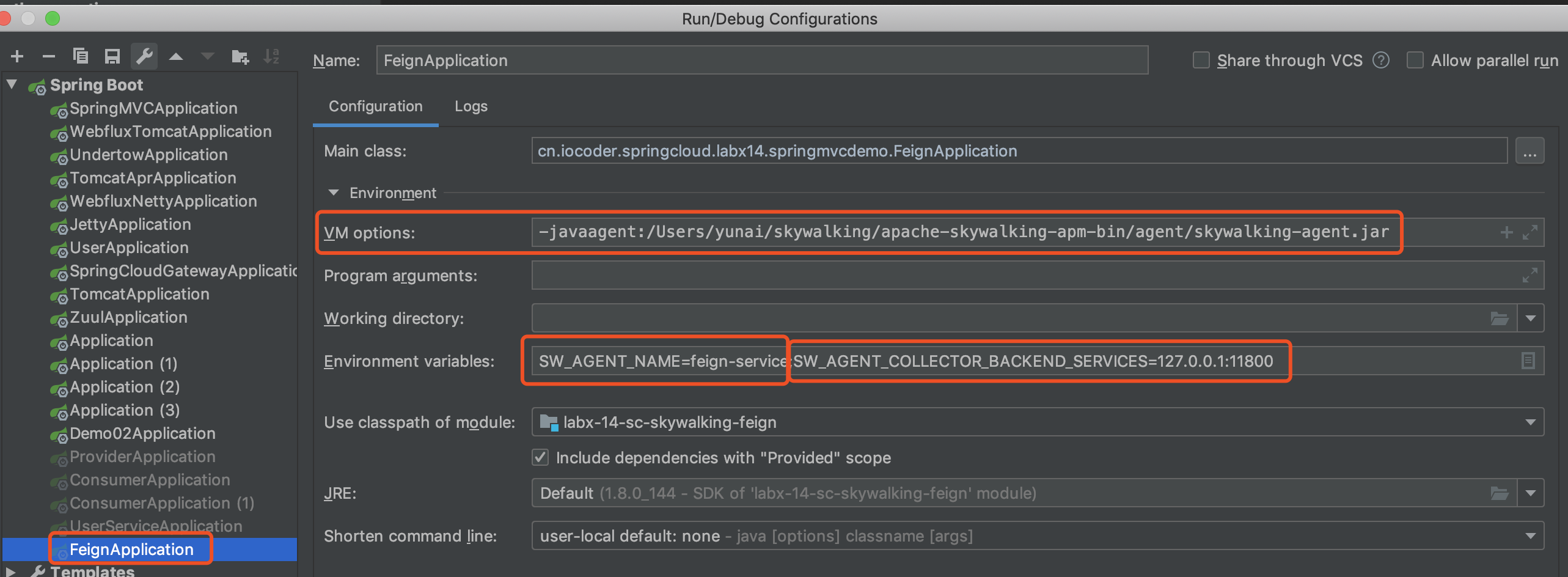The image size is (1568, 577).
Task: Open environment variables editor icon
Action: pos(1528,361)
